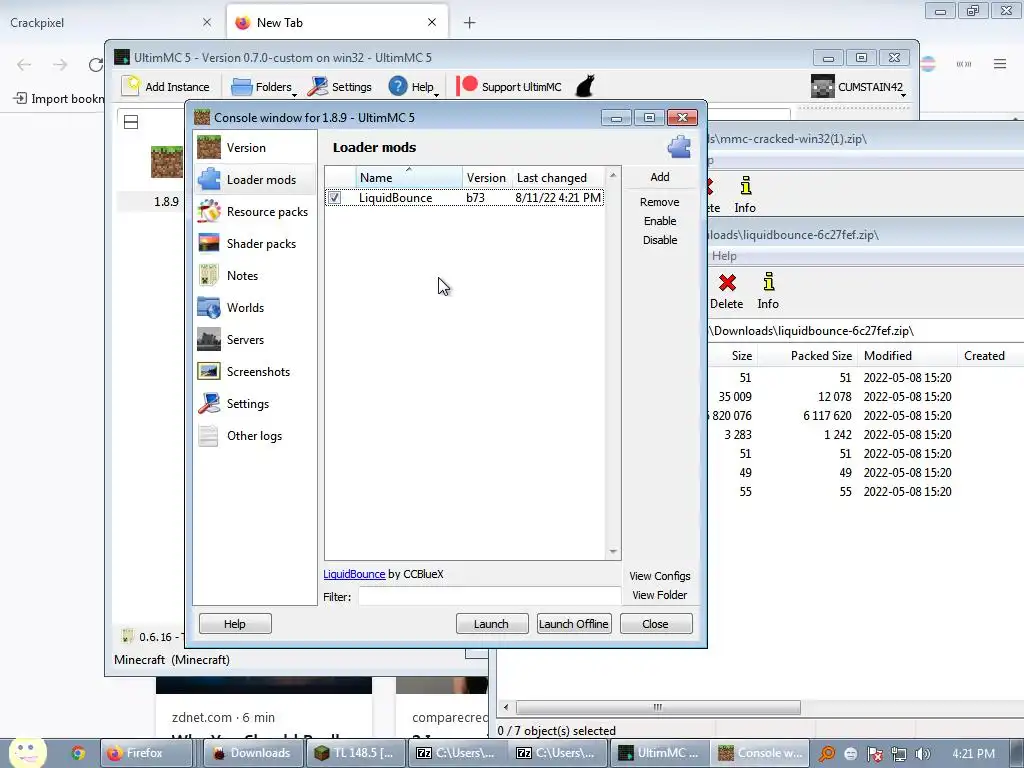Click Disable in the mods panel
The width and height of the screenshot is (1024, 768).
(660, 240)
